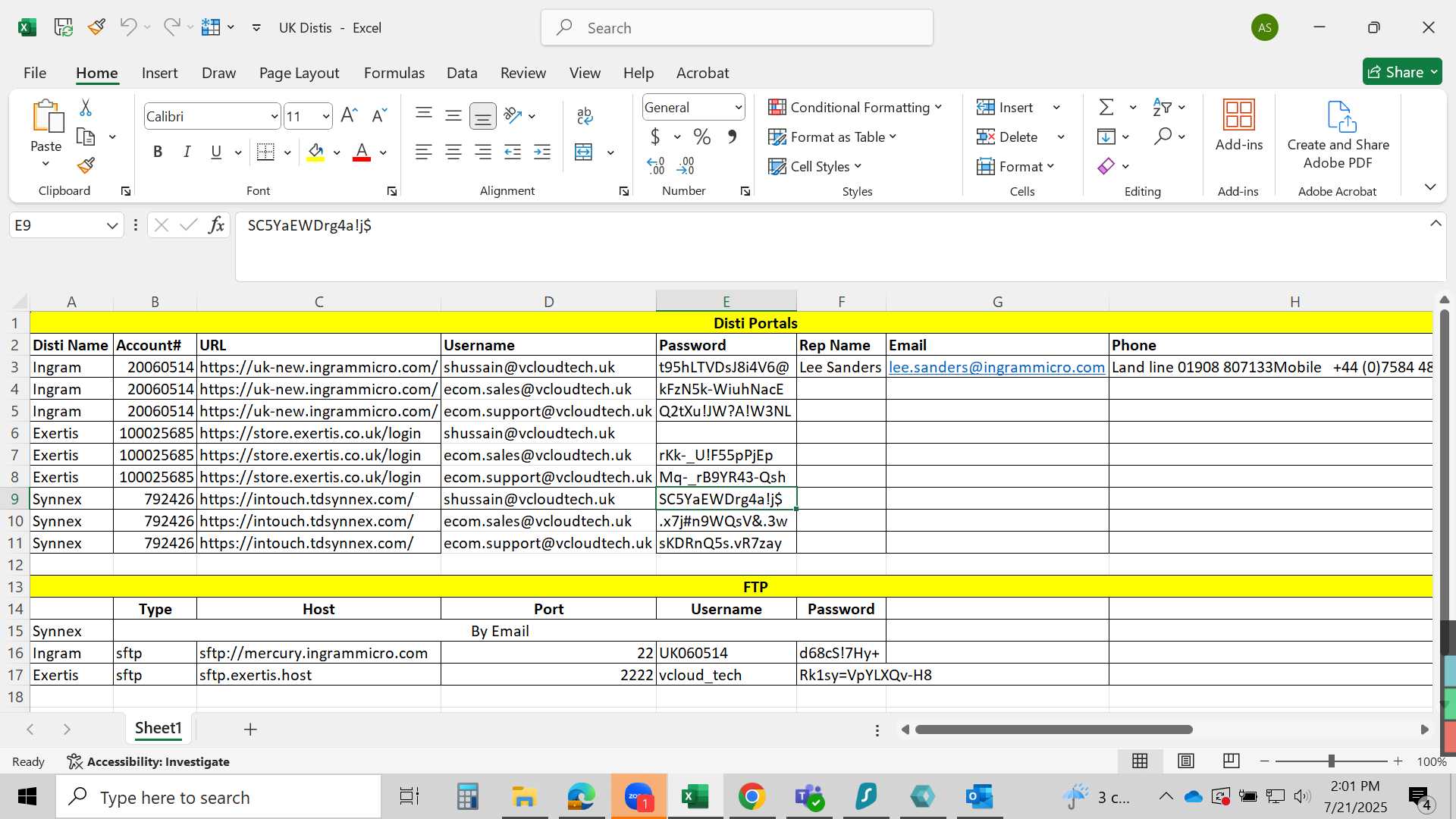This screenshot has width=1456, height=819.
Task: Click the Find and Select magnifier icon
Action: point(1163,136)
